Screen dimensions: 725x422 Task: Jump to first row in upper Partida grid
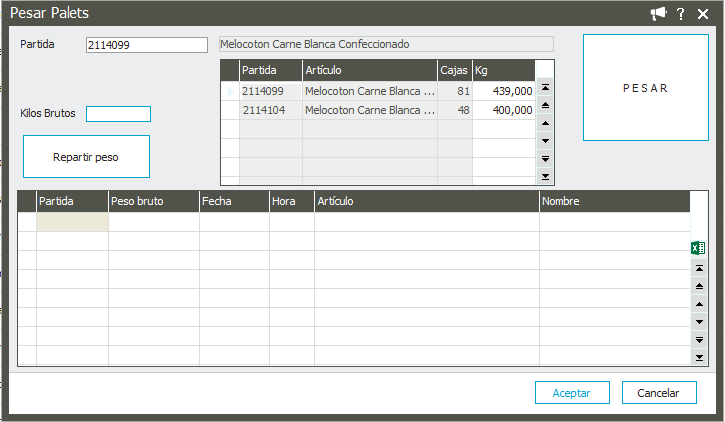(545, 88)
